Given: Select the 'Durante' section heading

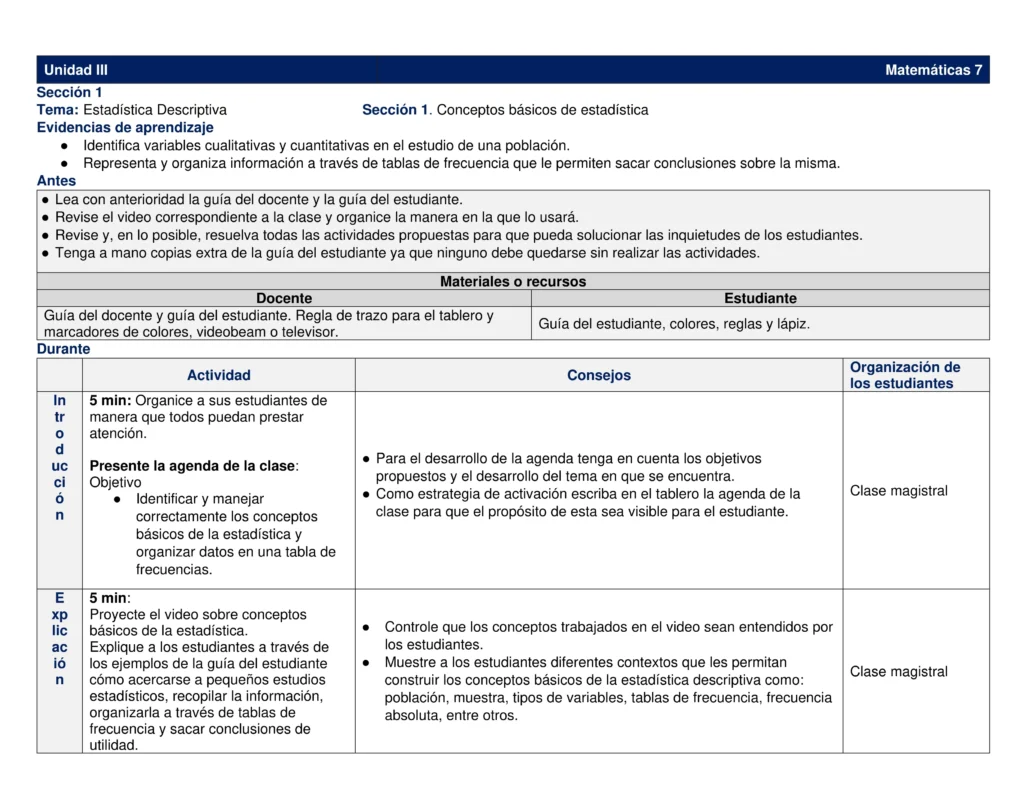Looking at the screenshot, I should (x=63, y=349).
